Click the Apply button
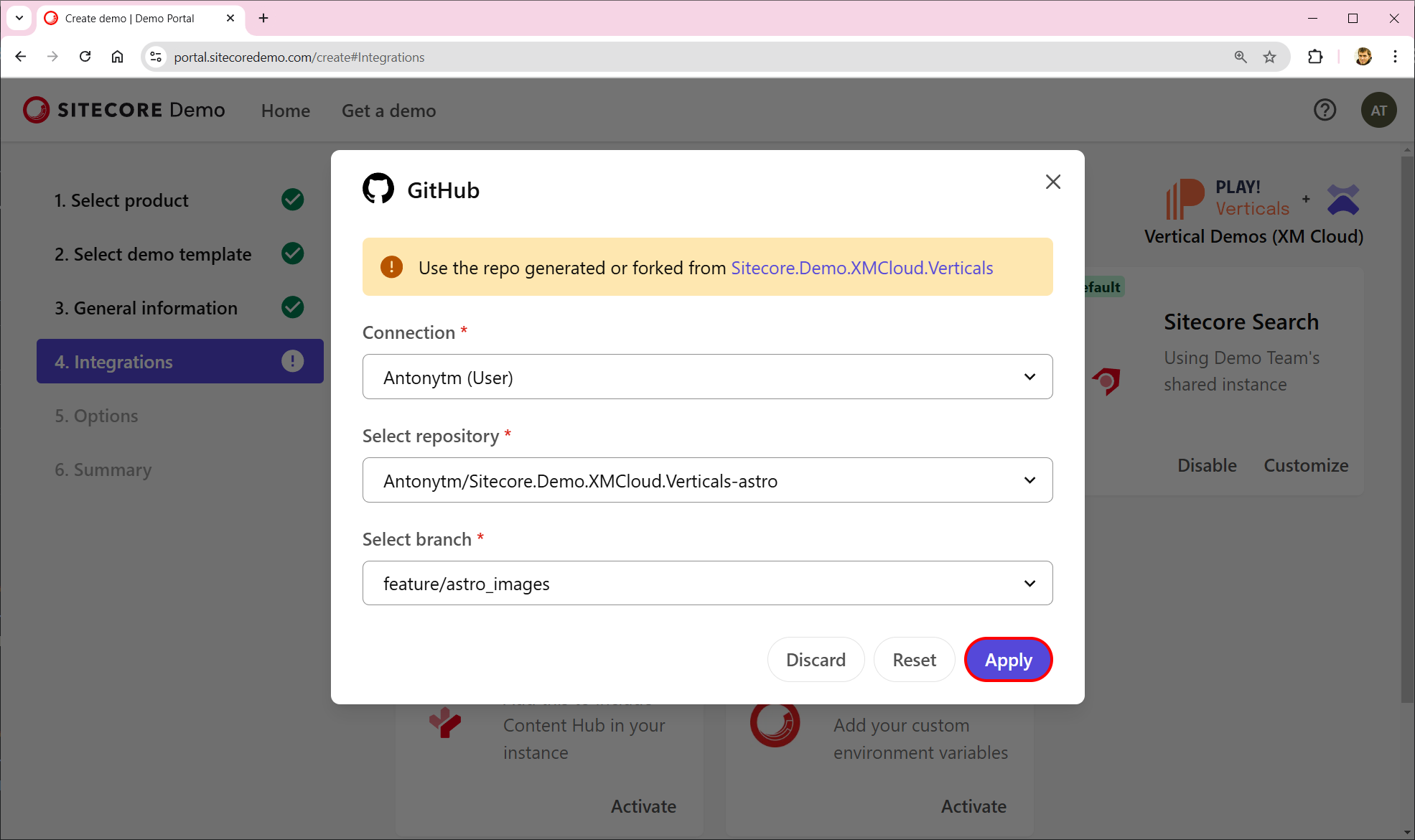The image size is (1415, 840). coord(1008,659)
